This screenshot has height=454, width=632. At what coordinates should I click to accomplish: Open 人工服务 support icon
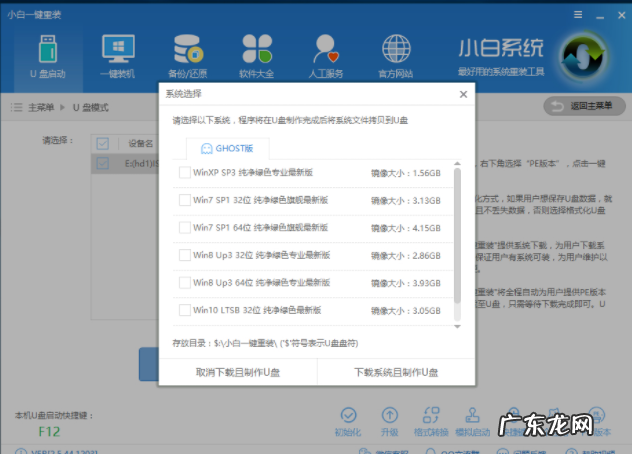(x=326, y=56)
